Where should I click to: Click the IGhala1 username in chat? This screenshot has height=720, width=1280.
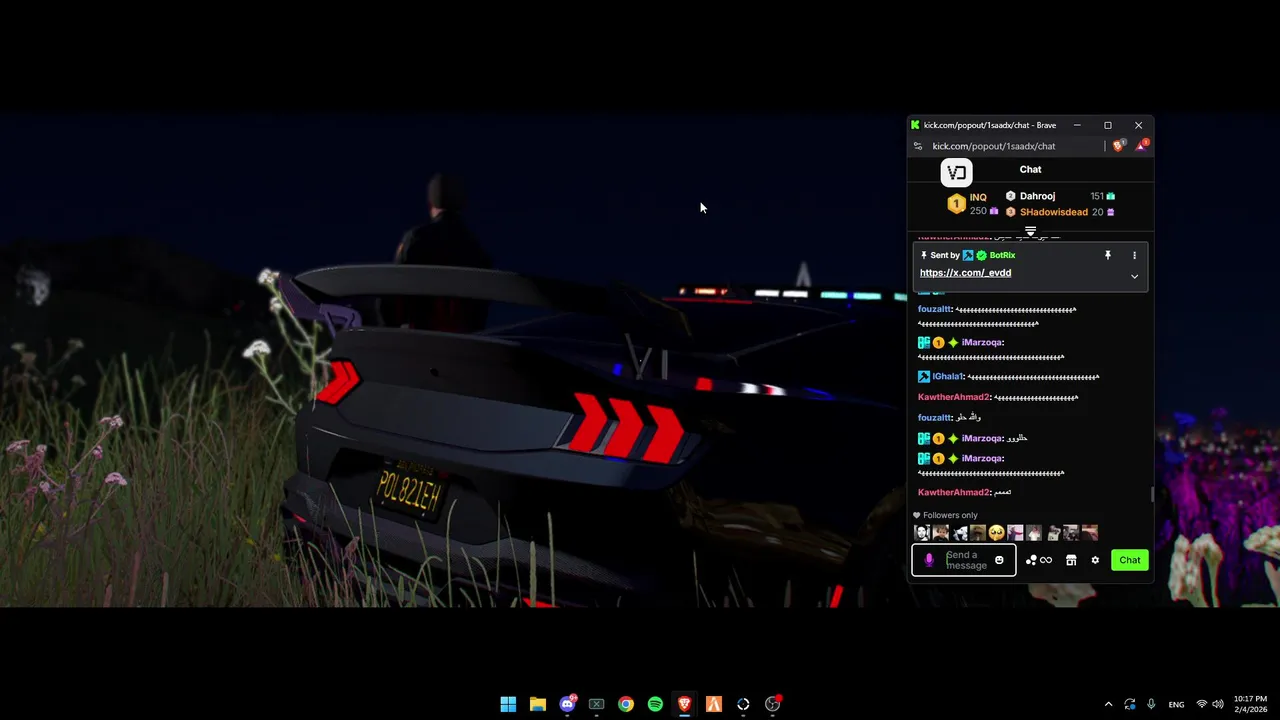click(x=947, y=377)
